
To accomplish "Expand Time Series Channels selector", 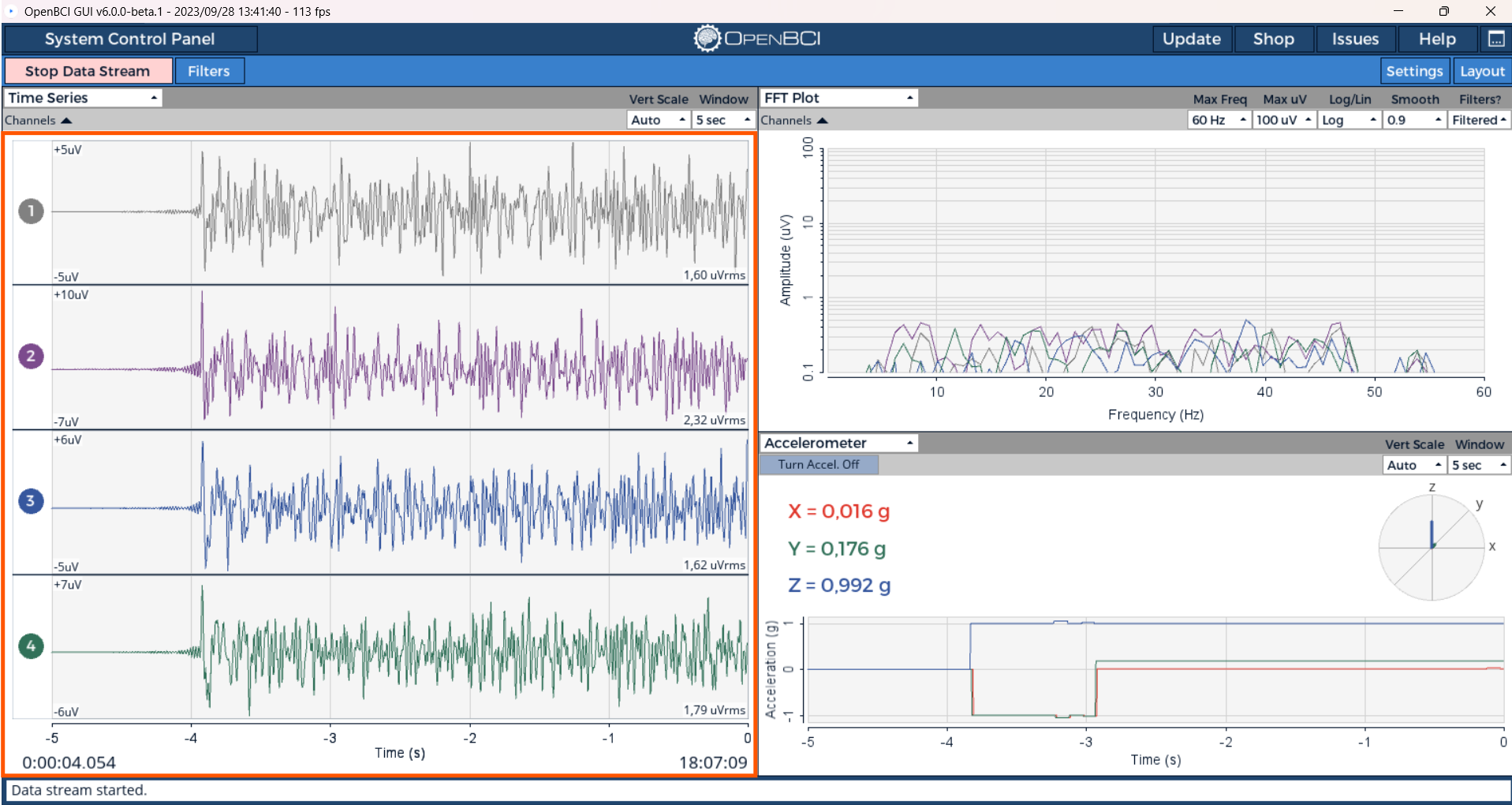I will pos(38,120).
